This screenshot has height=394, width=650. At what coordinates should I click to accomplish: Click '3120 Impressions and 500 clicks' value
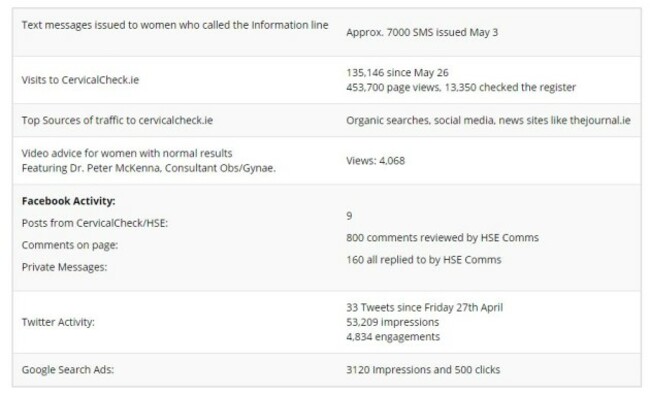click(x=423, y=370)
